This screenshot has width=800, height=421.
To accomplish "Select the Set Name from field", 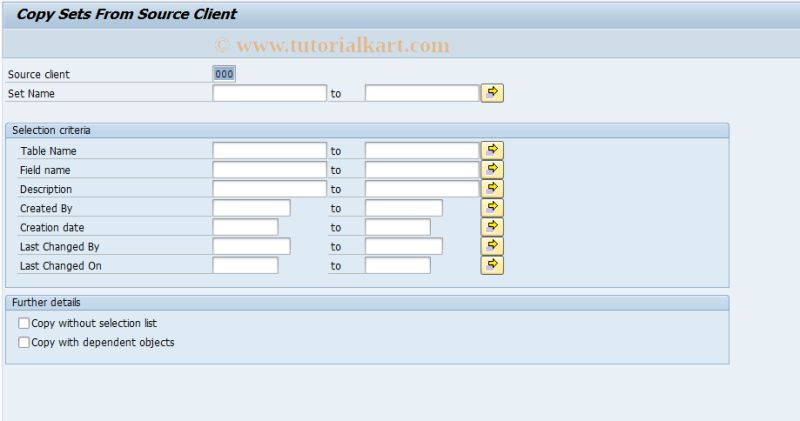I will (x=269, y=93).
